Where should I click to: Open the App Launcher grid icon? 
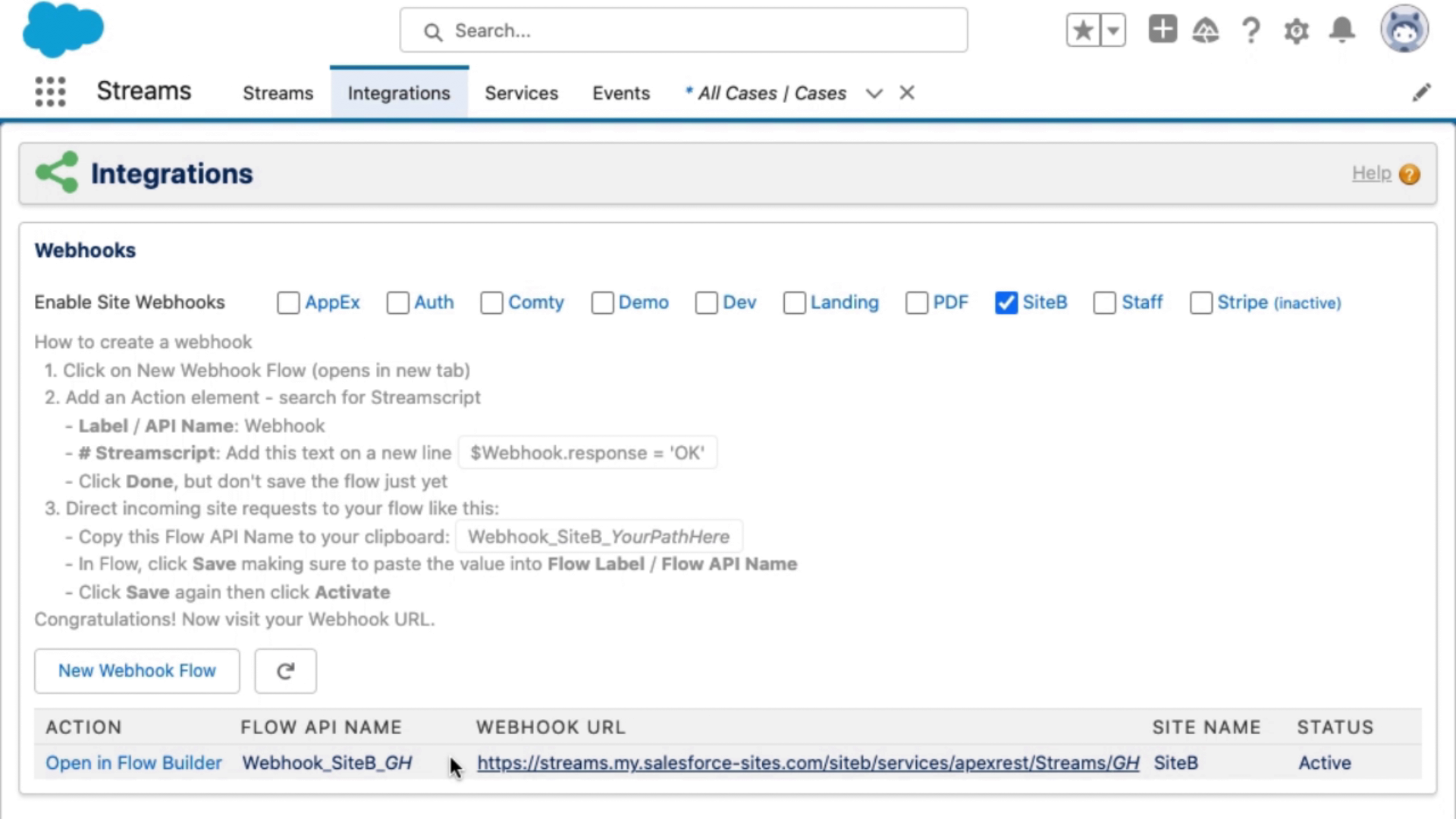point(50,92)
